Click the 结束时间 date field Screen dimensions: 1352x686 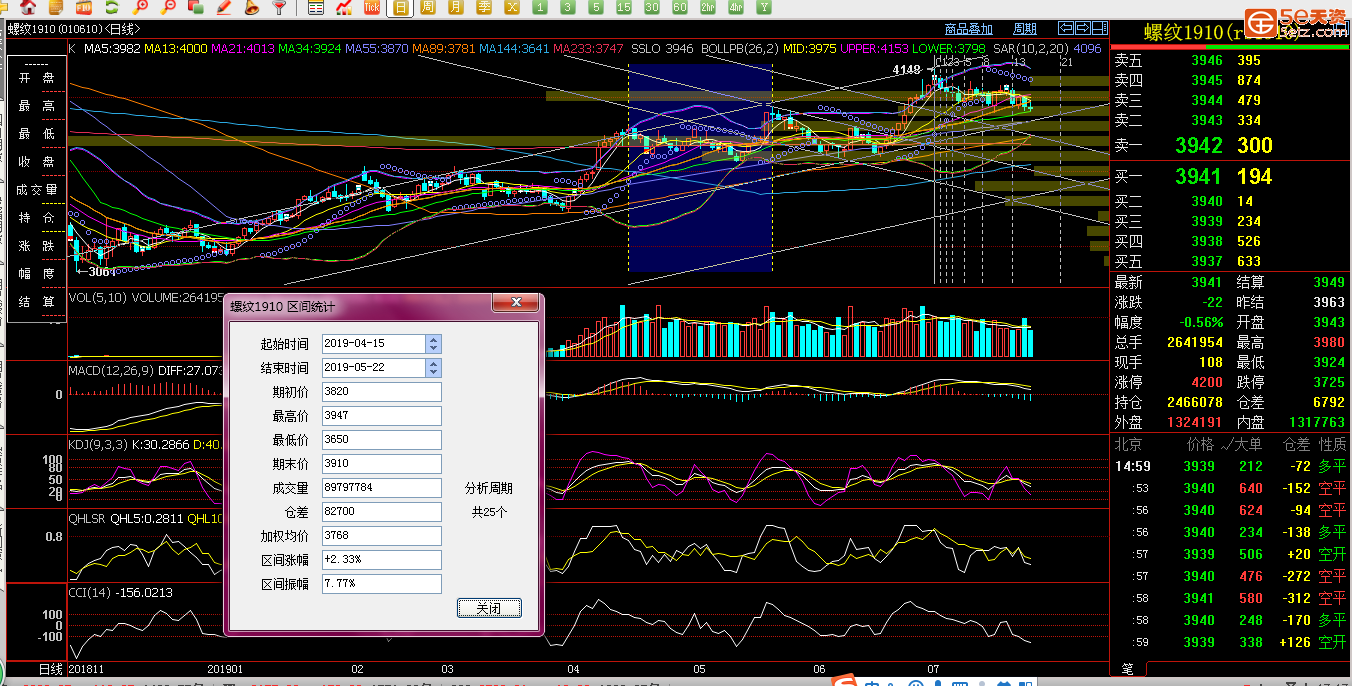[374, 368]
